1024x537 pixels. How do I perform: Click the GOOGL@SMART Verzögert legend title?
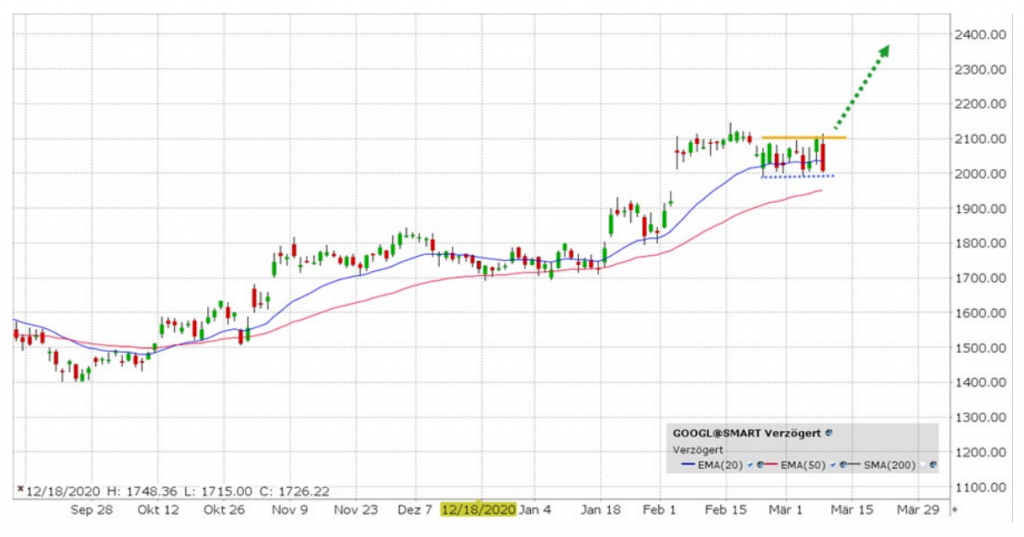tap(747, 433)
